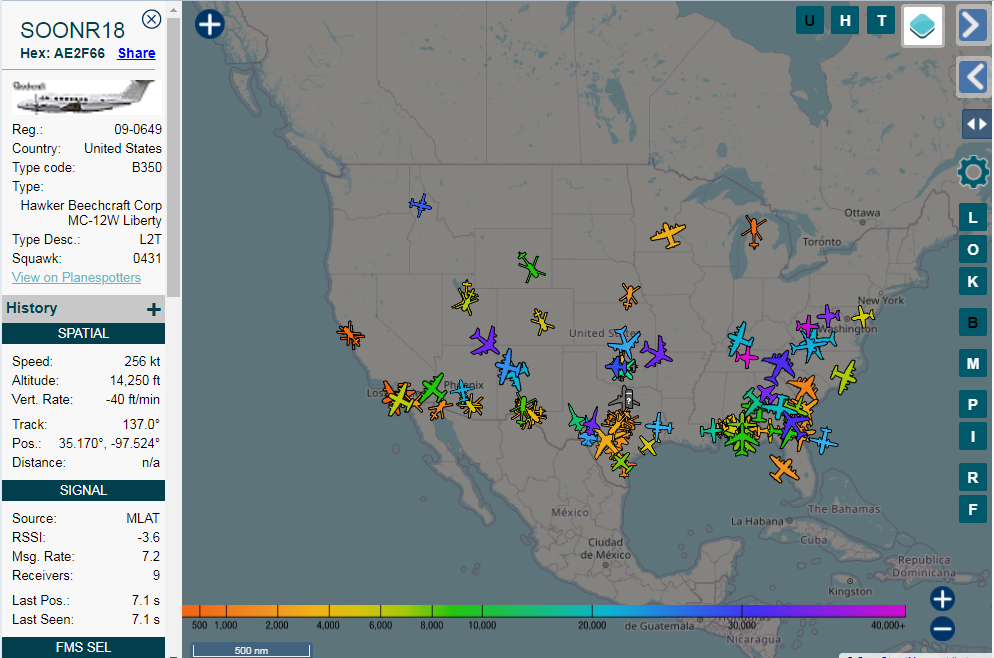Select the gray aircraft with the question mark
The image size is (994, 658).
pyautogui.click(x=626, y=399)
